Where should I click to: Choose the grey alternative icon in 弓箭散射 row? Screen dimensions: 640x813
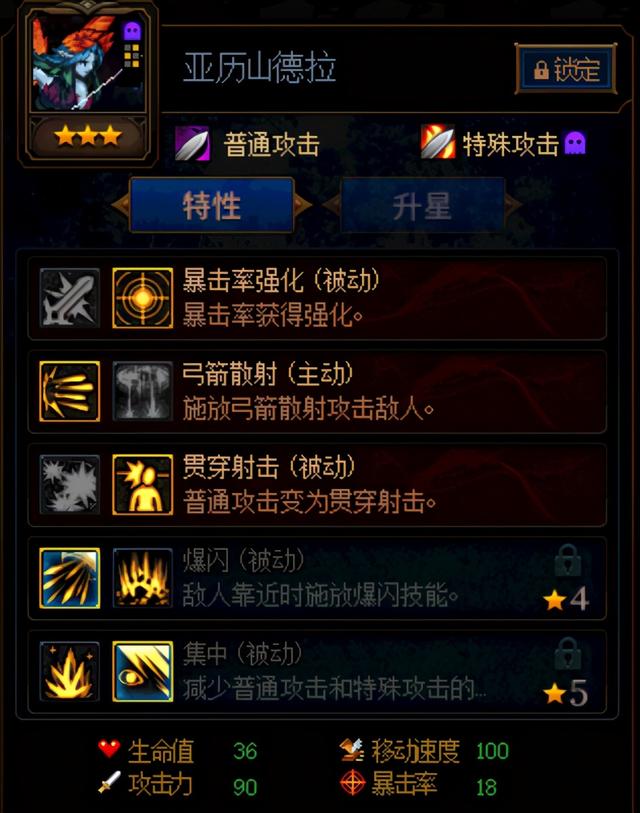pos(143,391)
